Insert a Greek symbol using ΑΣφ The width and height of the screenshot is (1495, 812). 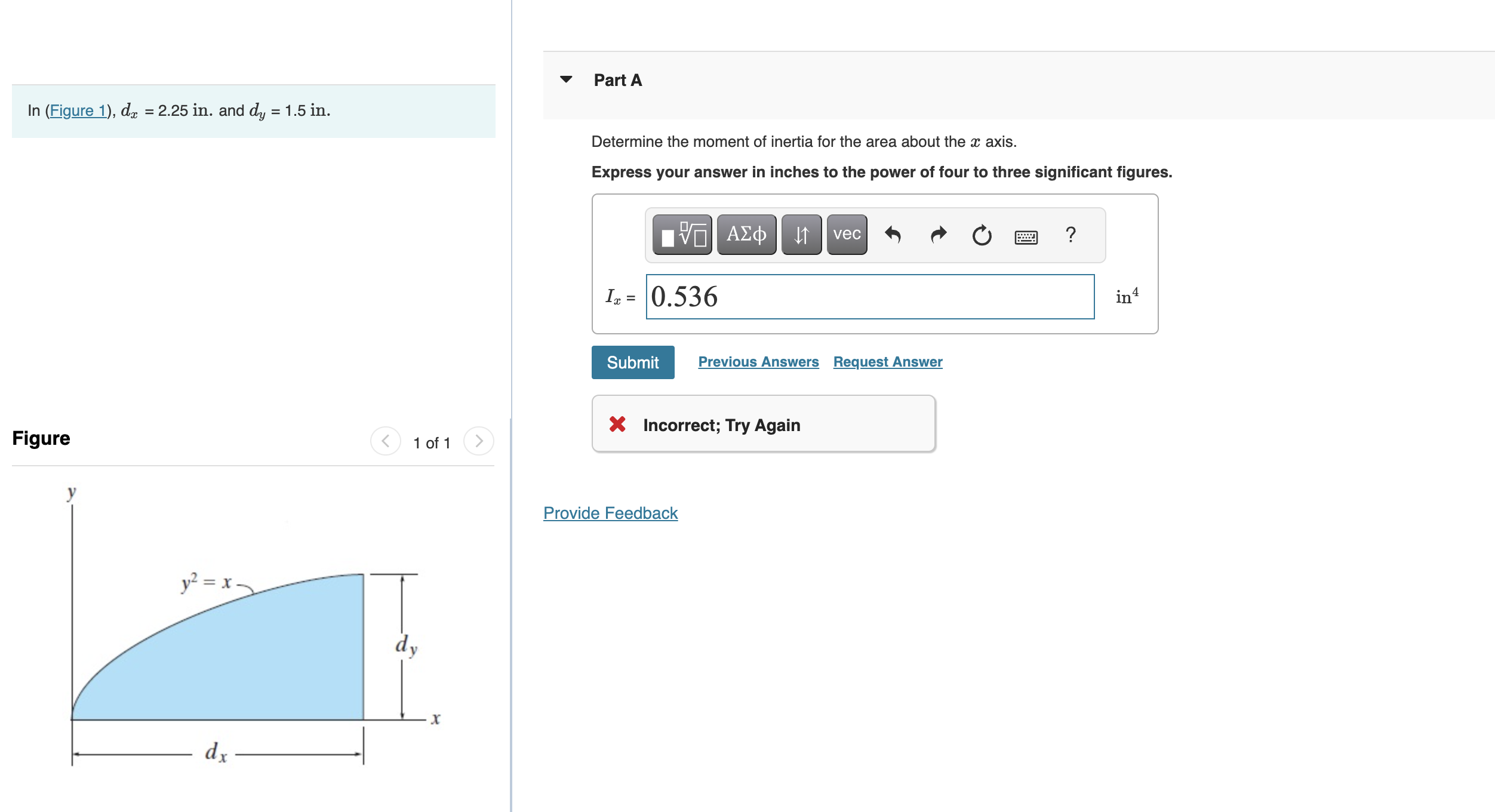[746, 235]
